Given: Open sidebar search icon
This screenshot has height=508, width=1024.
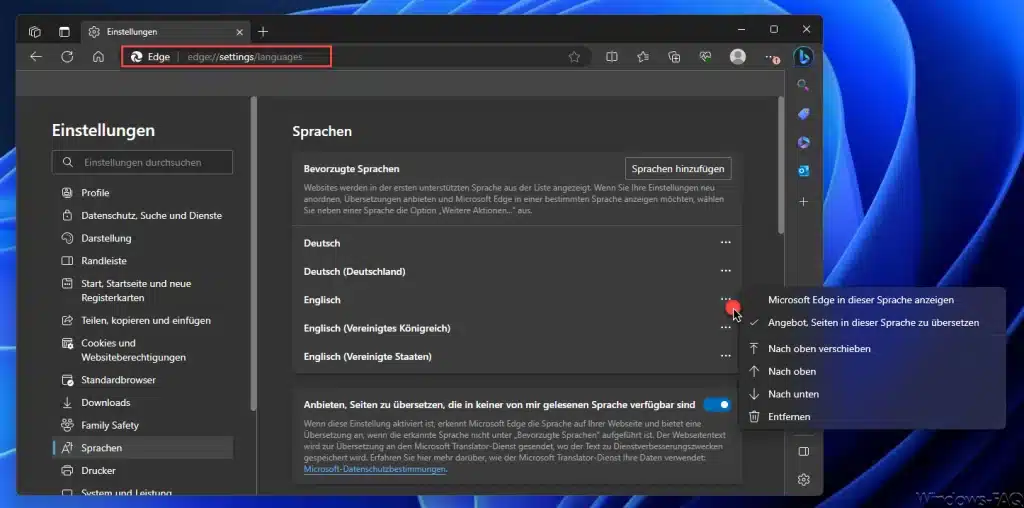Looking at the screenshot, I should (804, 85).
